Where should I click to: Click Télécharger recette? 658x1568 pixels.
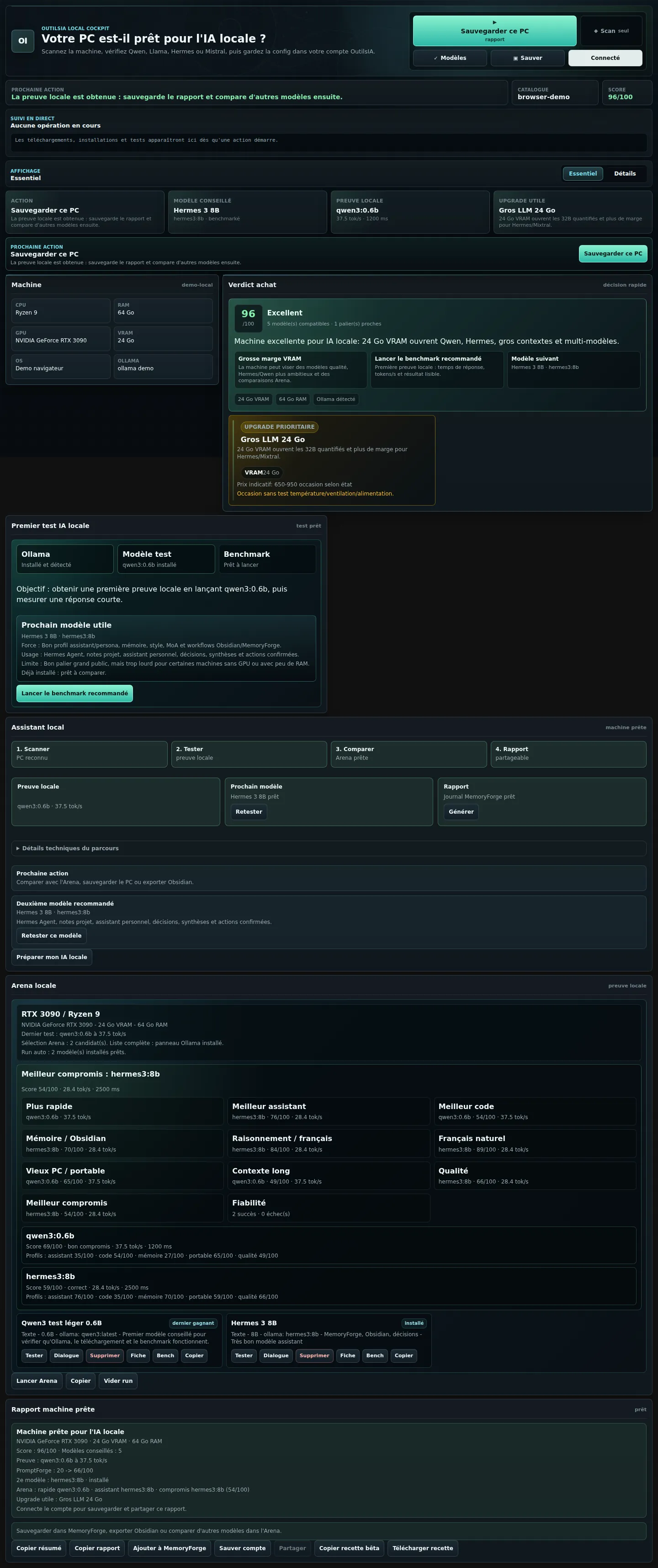[422, 1548]
